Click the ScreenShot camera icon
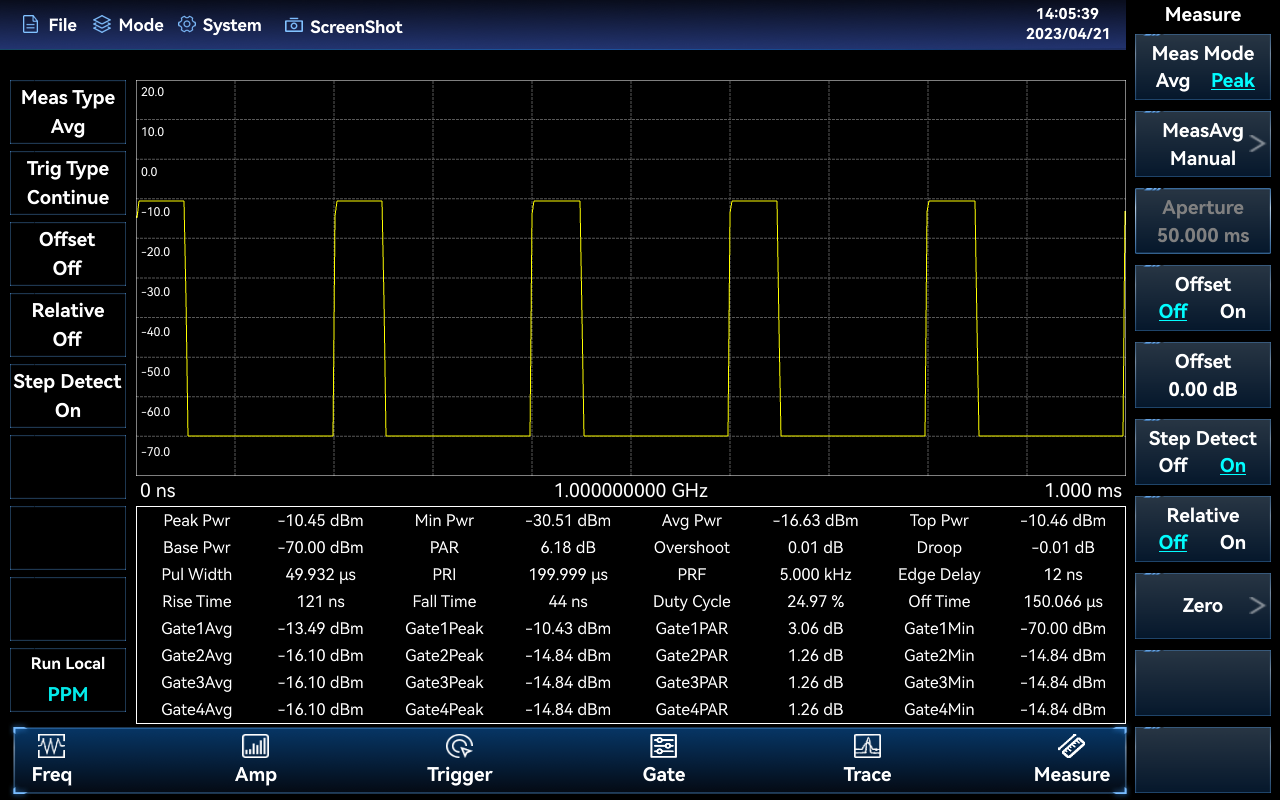 click(x=294, y=26)
